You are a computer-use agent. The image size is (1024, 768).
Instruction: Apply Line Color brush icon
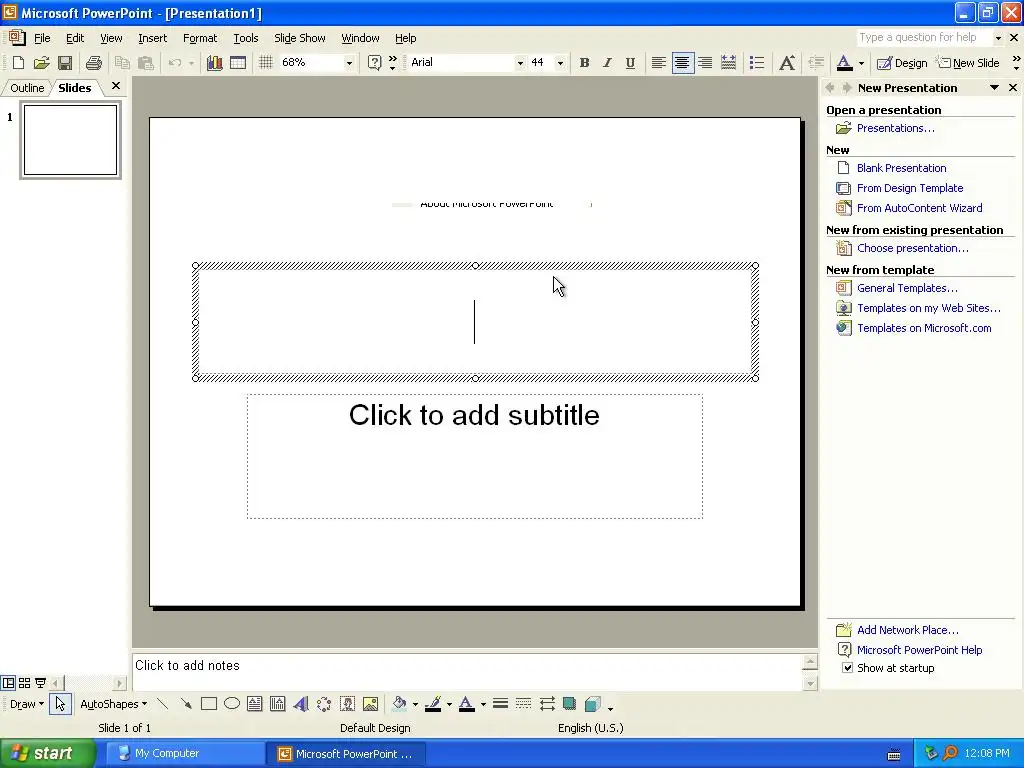[433, 704]
